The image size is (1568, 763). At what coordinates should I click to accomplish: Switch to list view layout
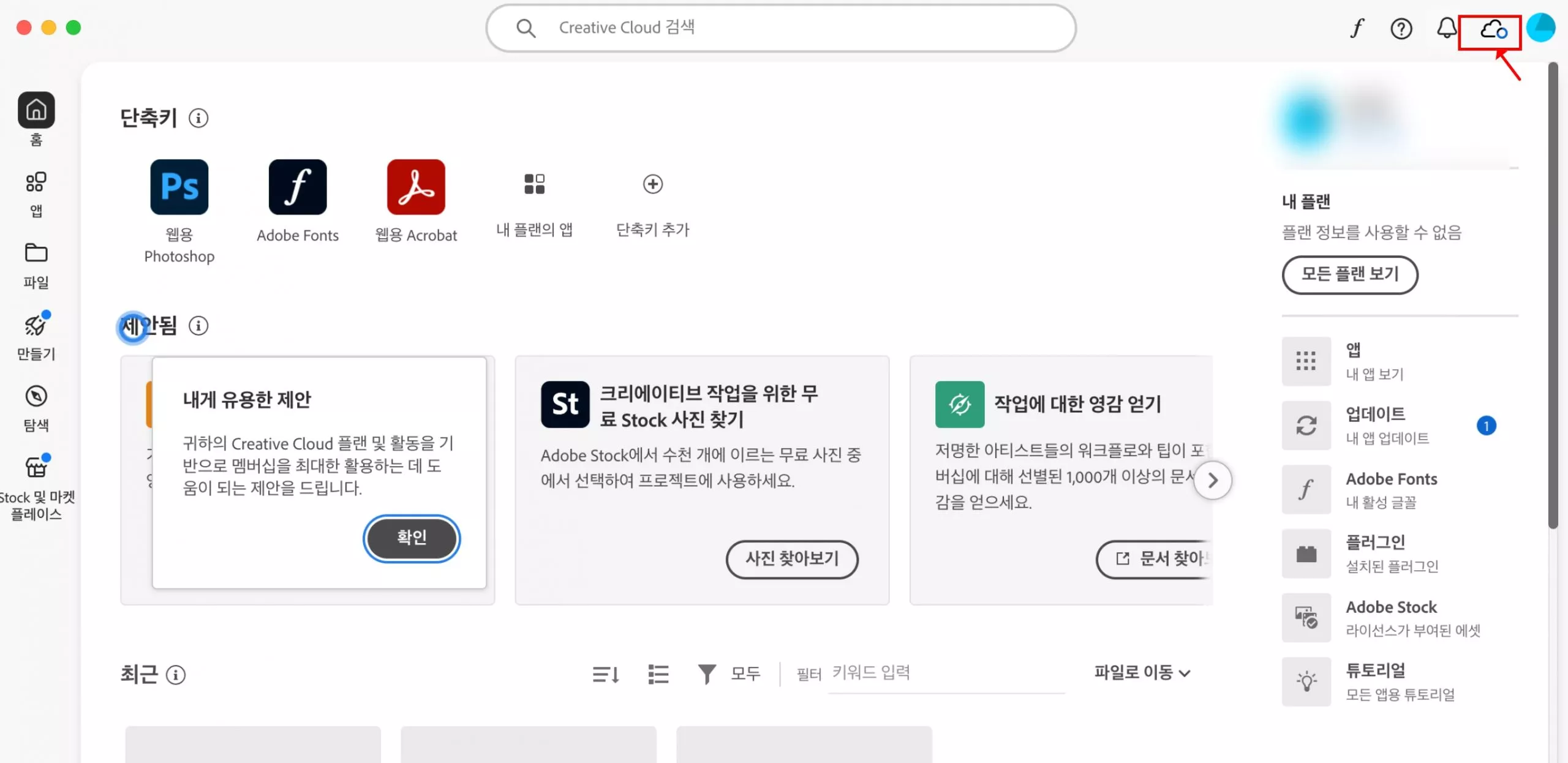click(658, 674)
